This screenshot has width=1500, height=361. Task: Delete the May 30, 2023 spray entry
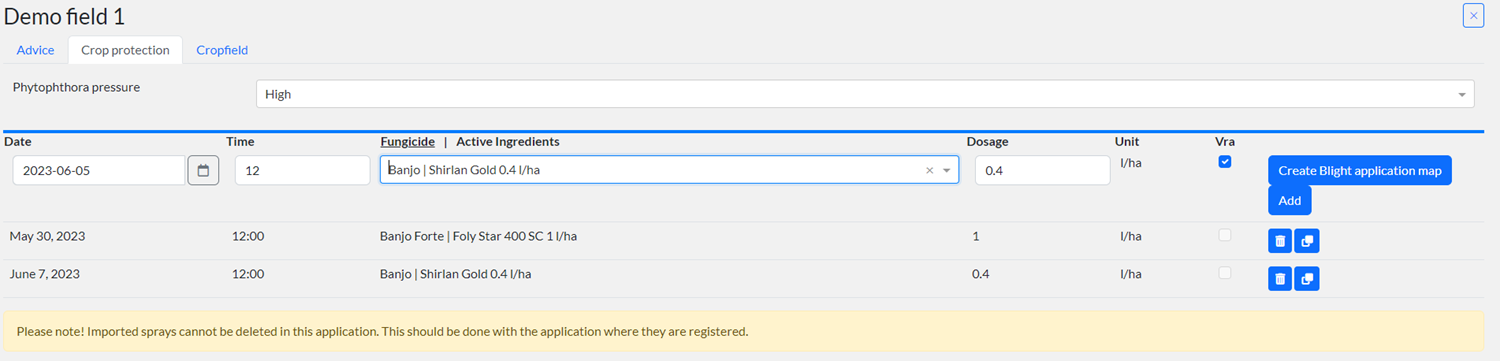(1280, 241)
